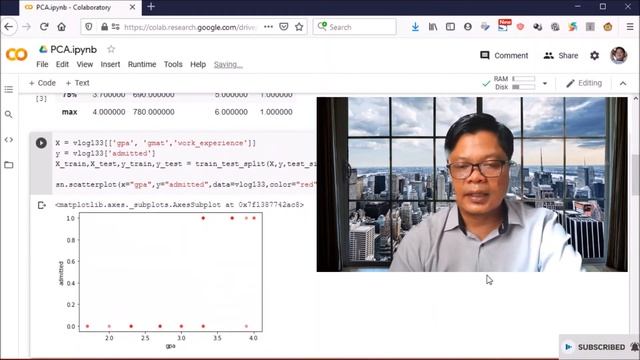
Task: Click the PCA.ipynb notebook title
Action: pos(73,49)
